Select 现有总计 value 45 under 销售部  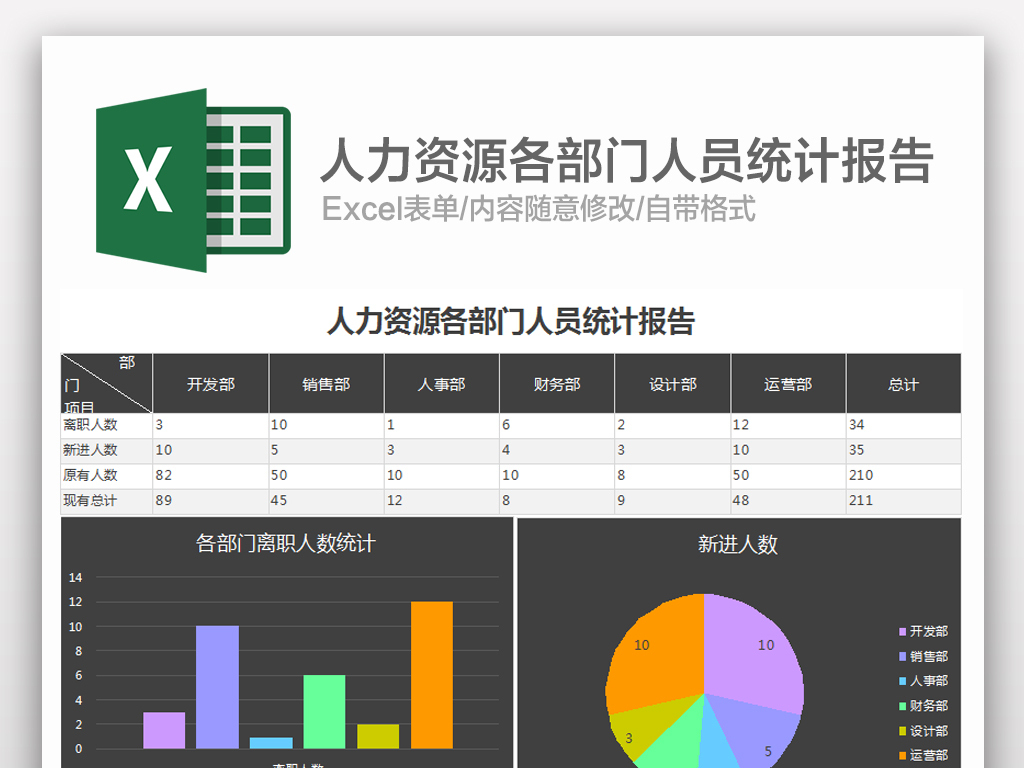point(327,502)
